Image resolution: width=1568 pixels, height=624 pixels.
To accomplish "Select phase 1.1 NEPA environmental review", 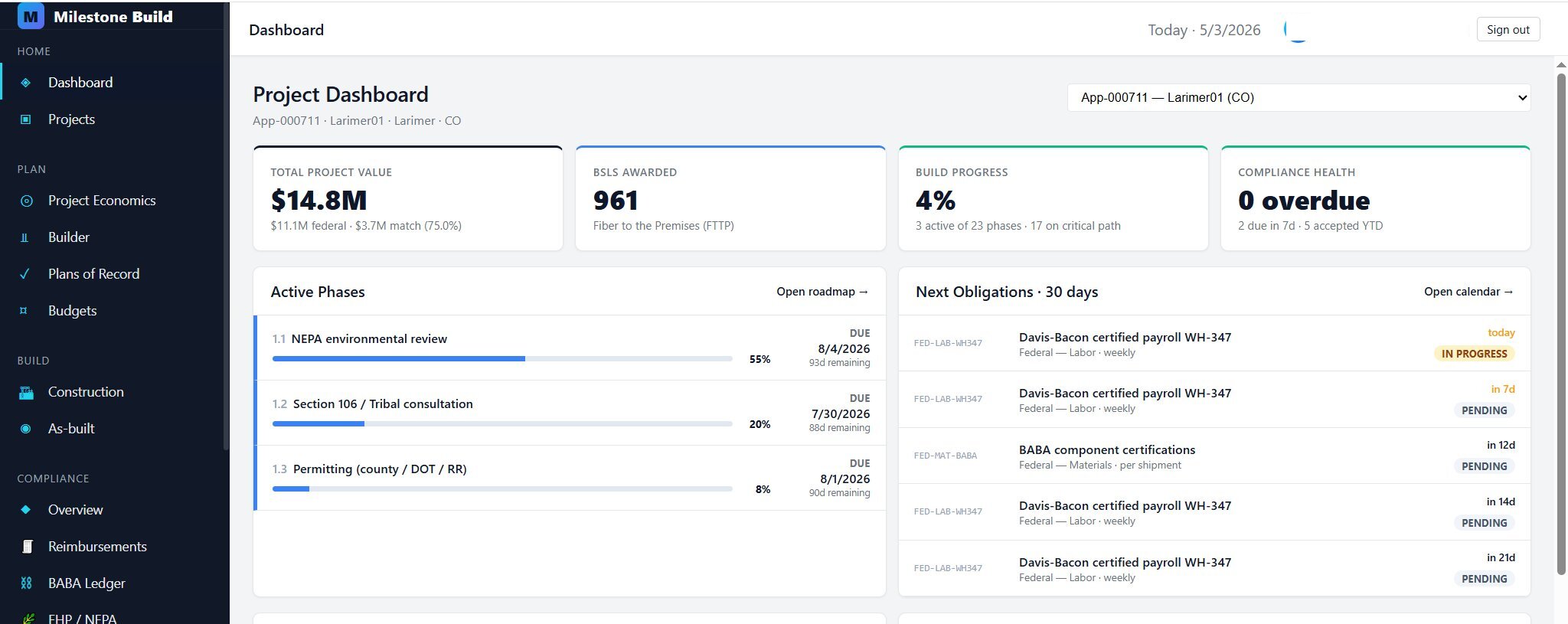I will tap(570, 348).
